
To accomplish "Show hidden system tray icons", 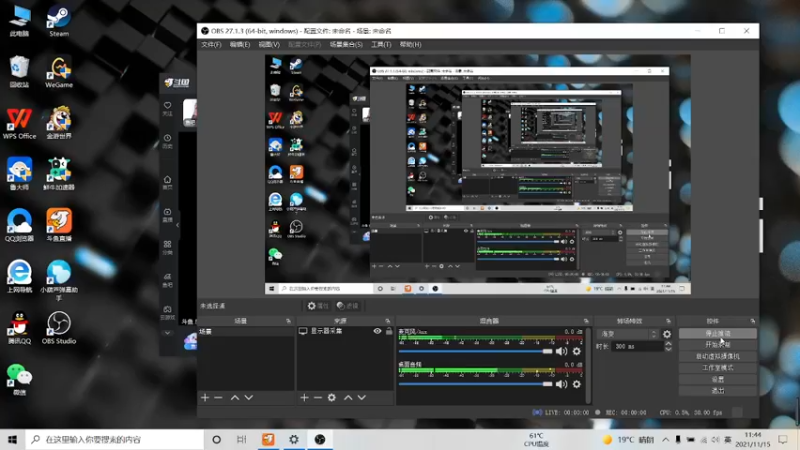I will click(x=666, y=439).
